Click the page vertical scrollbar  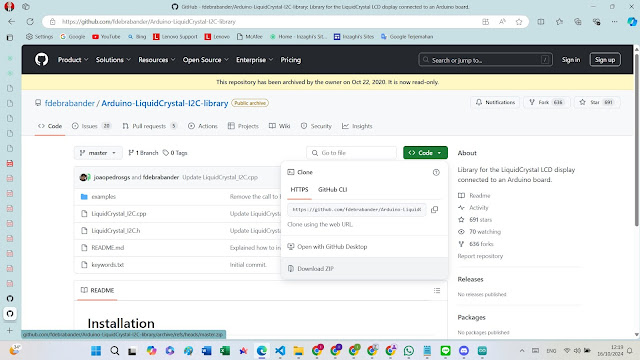(x=636, y=140)
